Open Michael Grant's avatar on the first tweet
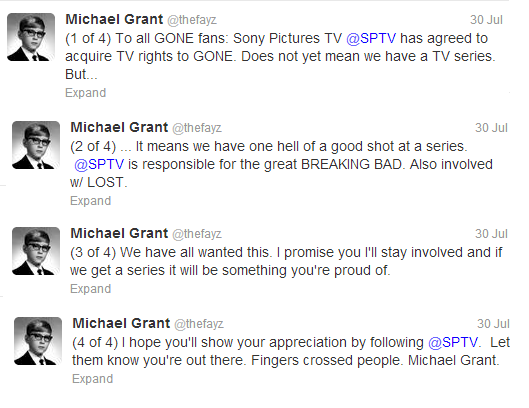This screenshot has width=529, height=408. tap(31, 37)
